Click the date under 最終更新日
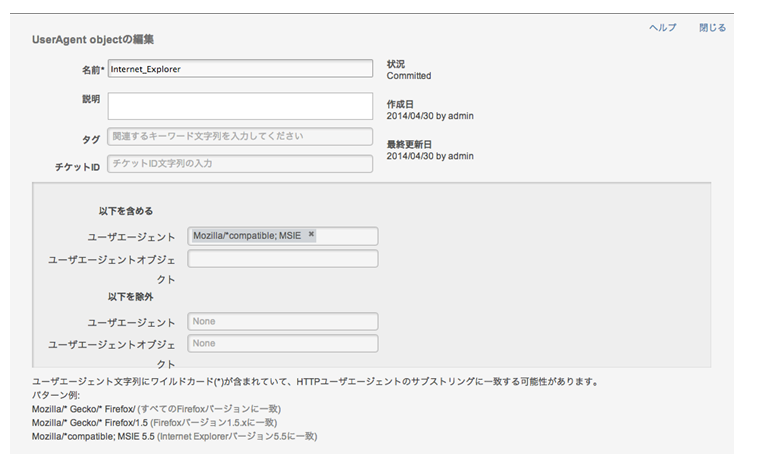This screenshot has width=757, height=462. point(430,156)
